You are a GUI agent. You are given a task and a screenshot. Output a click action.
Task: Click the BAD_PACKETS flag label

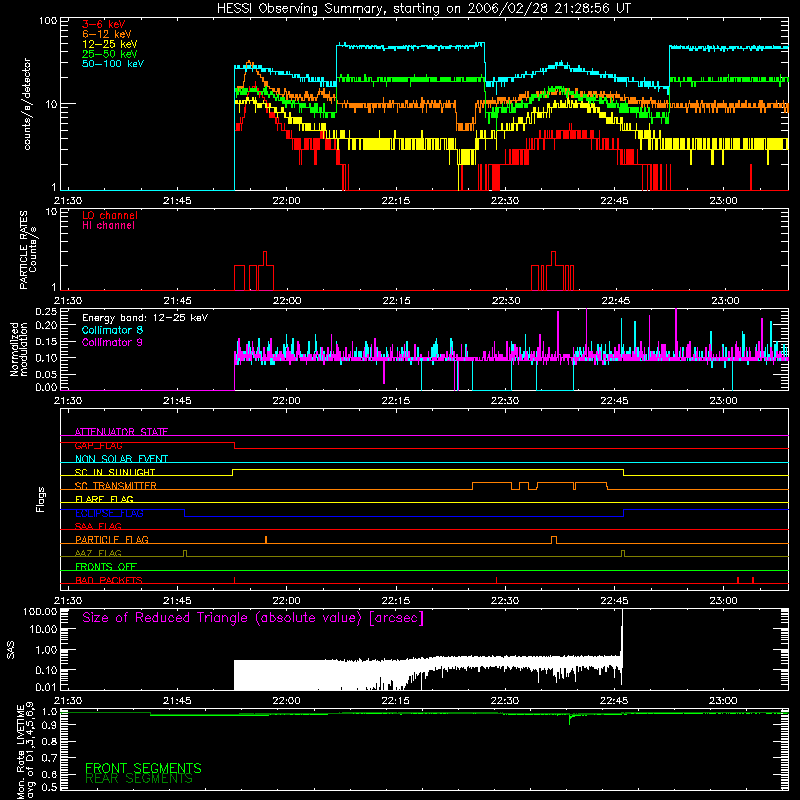(109, 580)
